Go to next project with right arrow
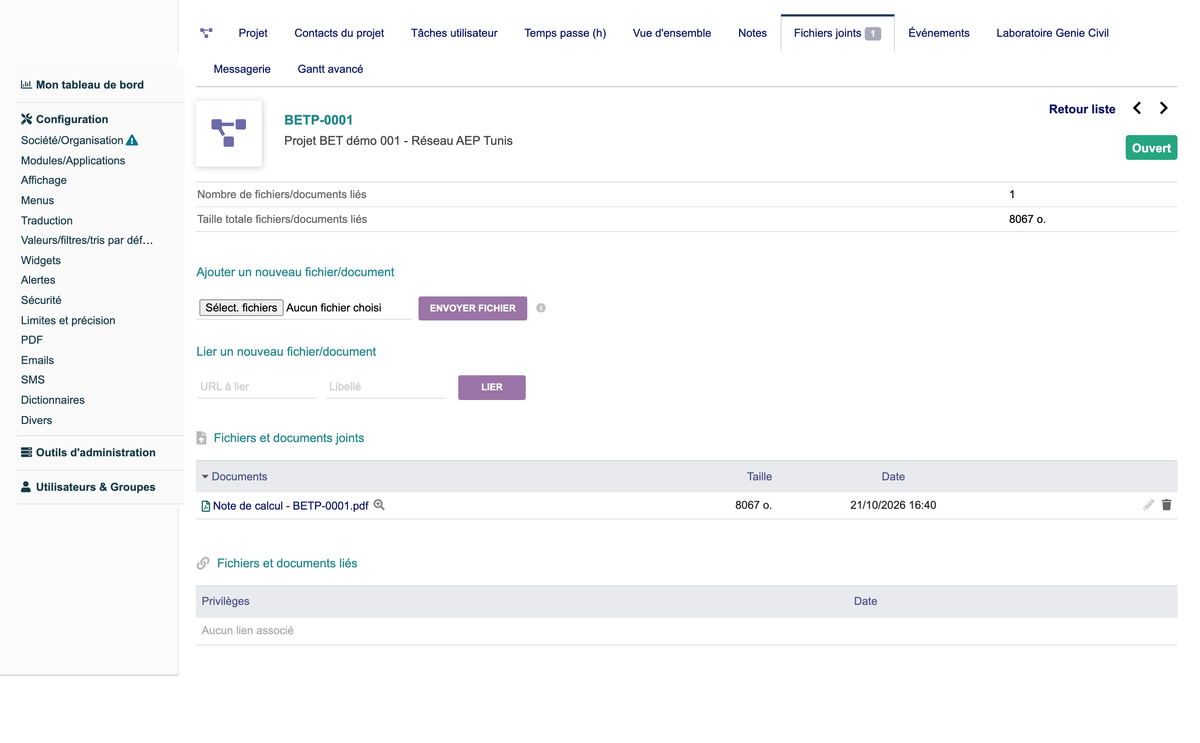Image resolution: width=1200 pixels, height=743 pixels. [1164, 108]
